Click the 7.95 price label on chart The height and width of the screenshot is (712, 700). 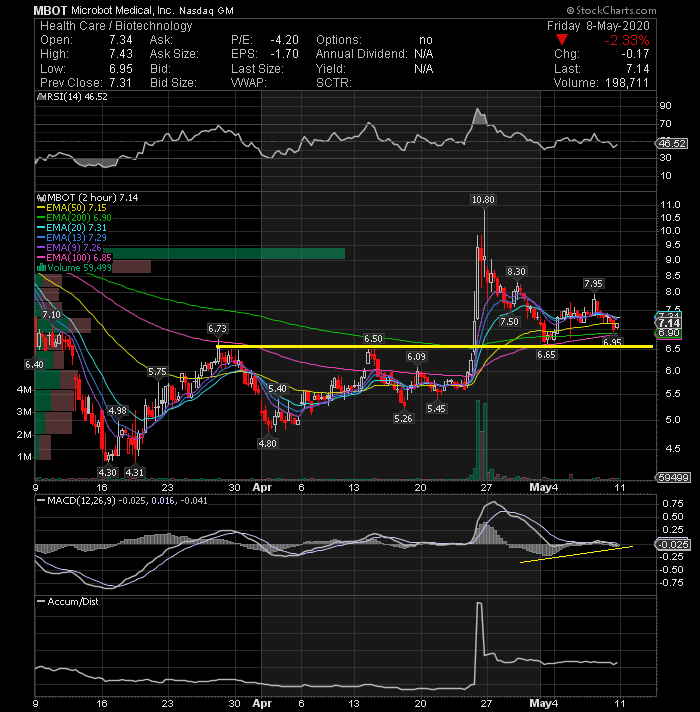[x=593, y=284]
